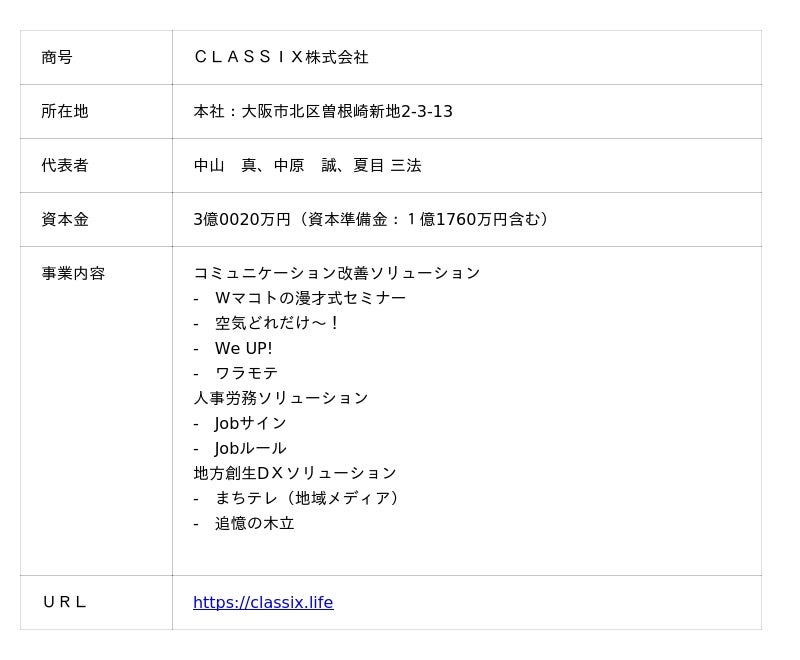The width and height of the screenshot is (800, 660).
Task: Click the 空気どれだけ～！ list item
Action: click(x=277, y=323)
